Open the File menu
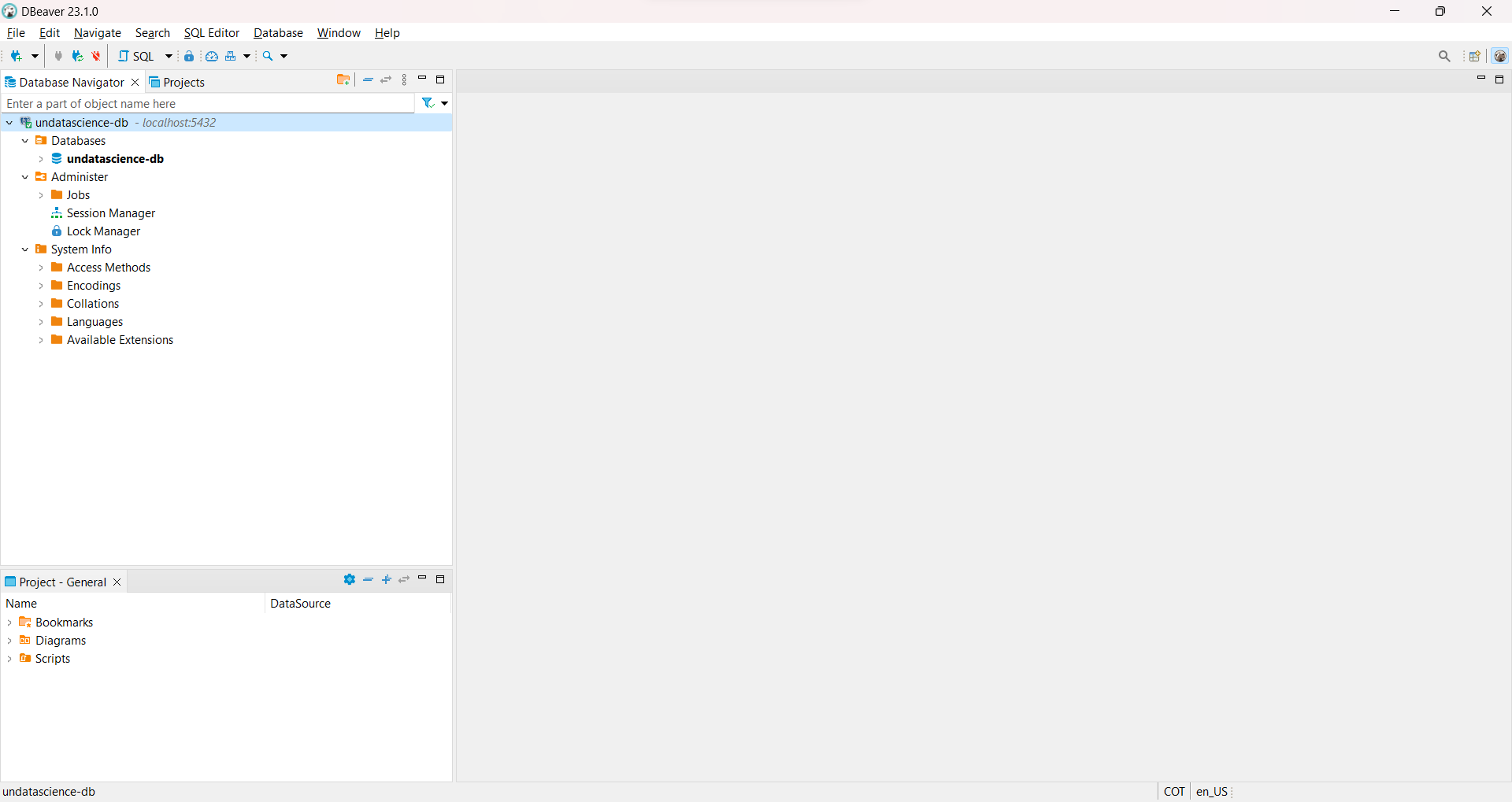Image resolution: width=1512 pixels, height=802 pixels. tap(16, 33)
